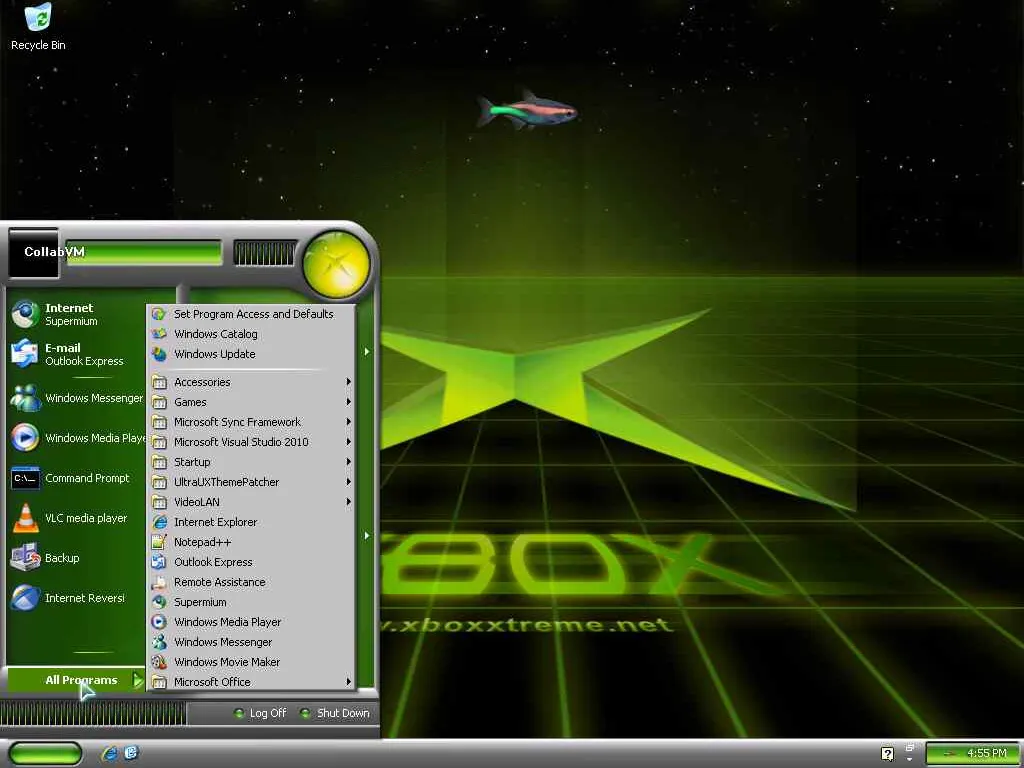Viewport: 1024px width, 768px height.
Task: Expand the Microsoft Office submenu
Action: 251,682
